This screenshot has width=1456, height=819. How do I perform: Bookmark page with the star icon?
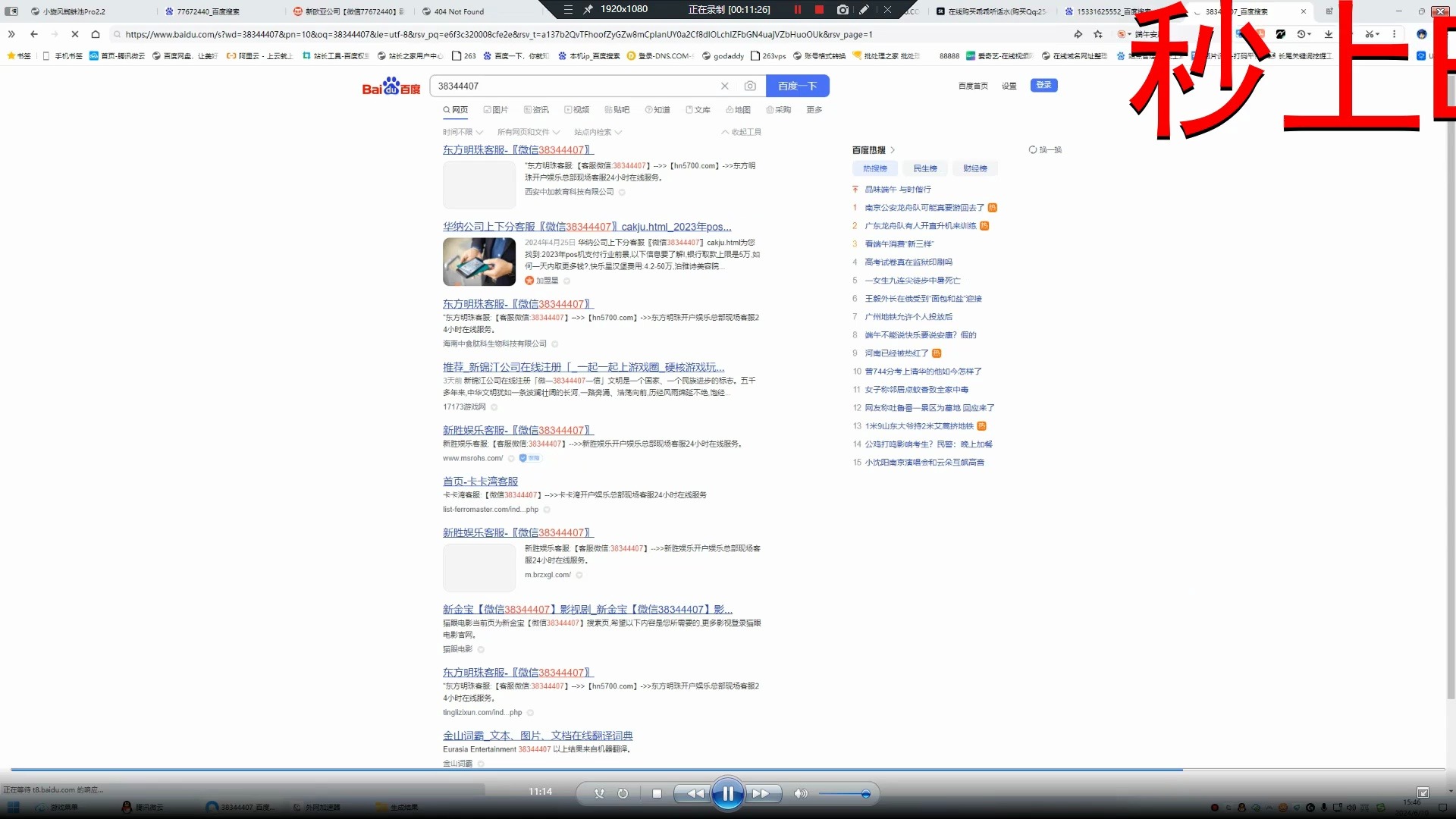(1098, 34)
